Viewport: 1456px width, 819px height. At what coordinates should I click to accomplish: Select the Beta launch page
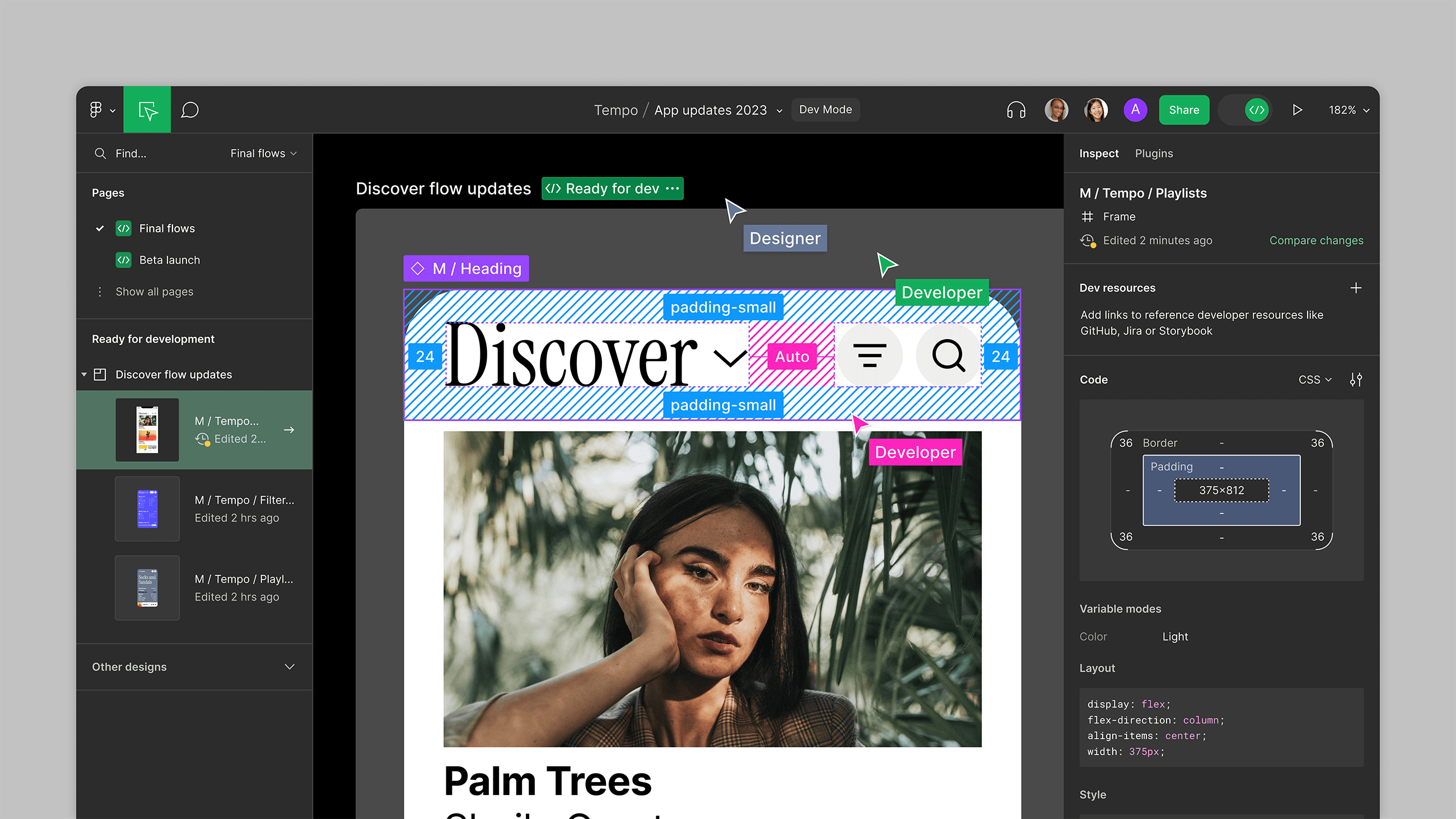click(169, 260)
